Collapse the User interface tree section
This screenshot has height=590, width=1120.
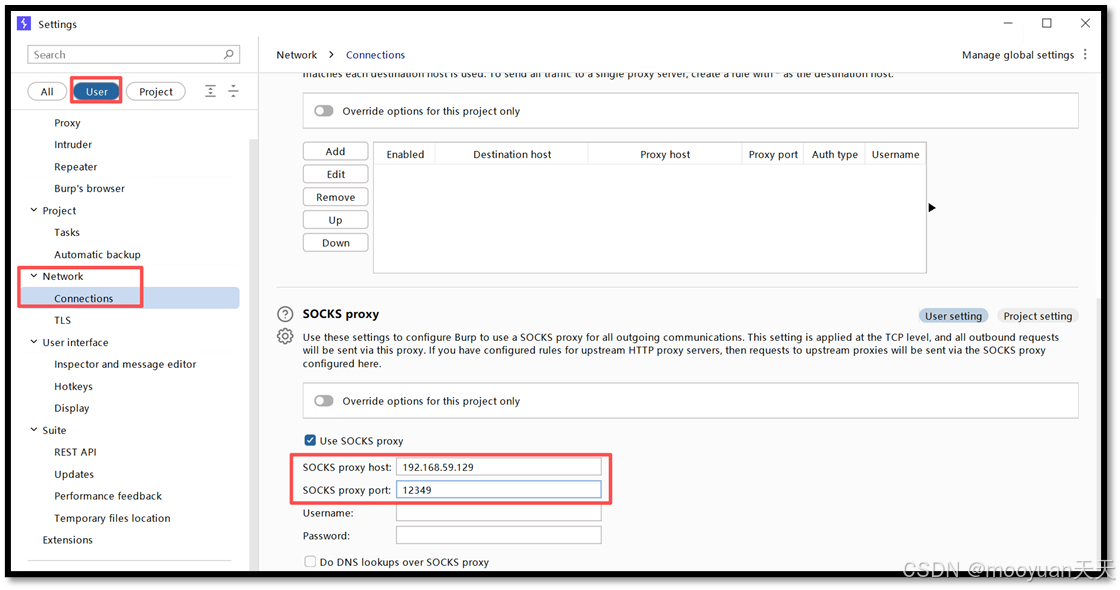pos(34,342)
